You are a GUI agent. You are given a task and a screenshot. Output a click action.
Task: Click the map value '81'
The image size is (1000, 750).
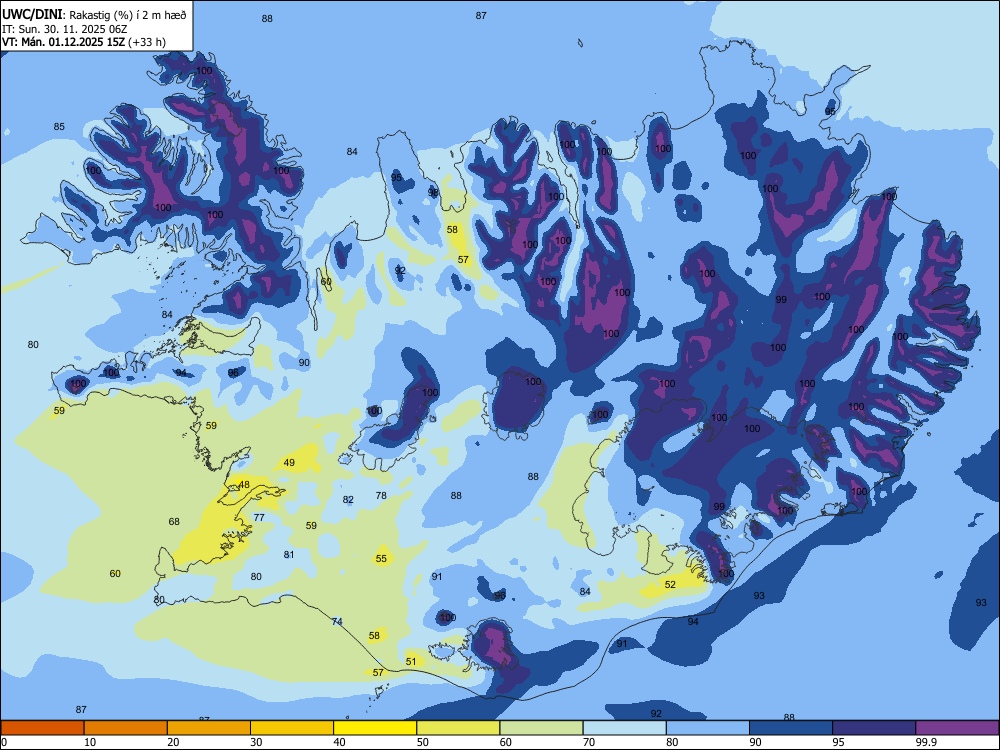tap(288, 554)
